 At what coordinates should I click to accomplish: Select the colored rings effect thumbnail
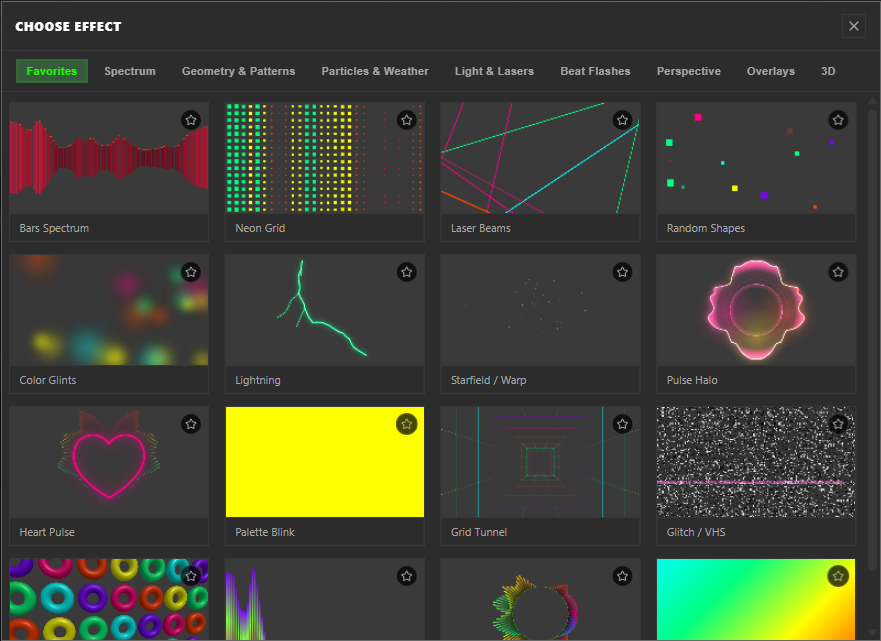tap(109, 599)
